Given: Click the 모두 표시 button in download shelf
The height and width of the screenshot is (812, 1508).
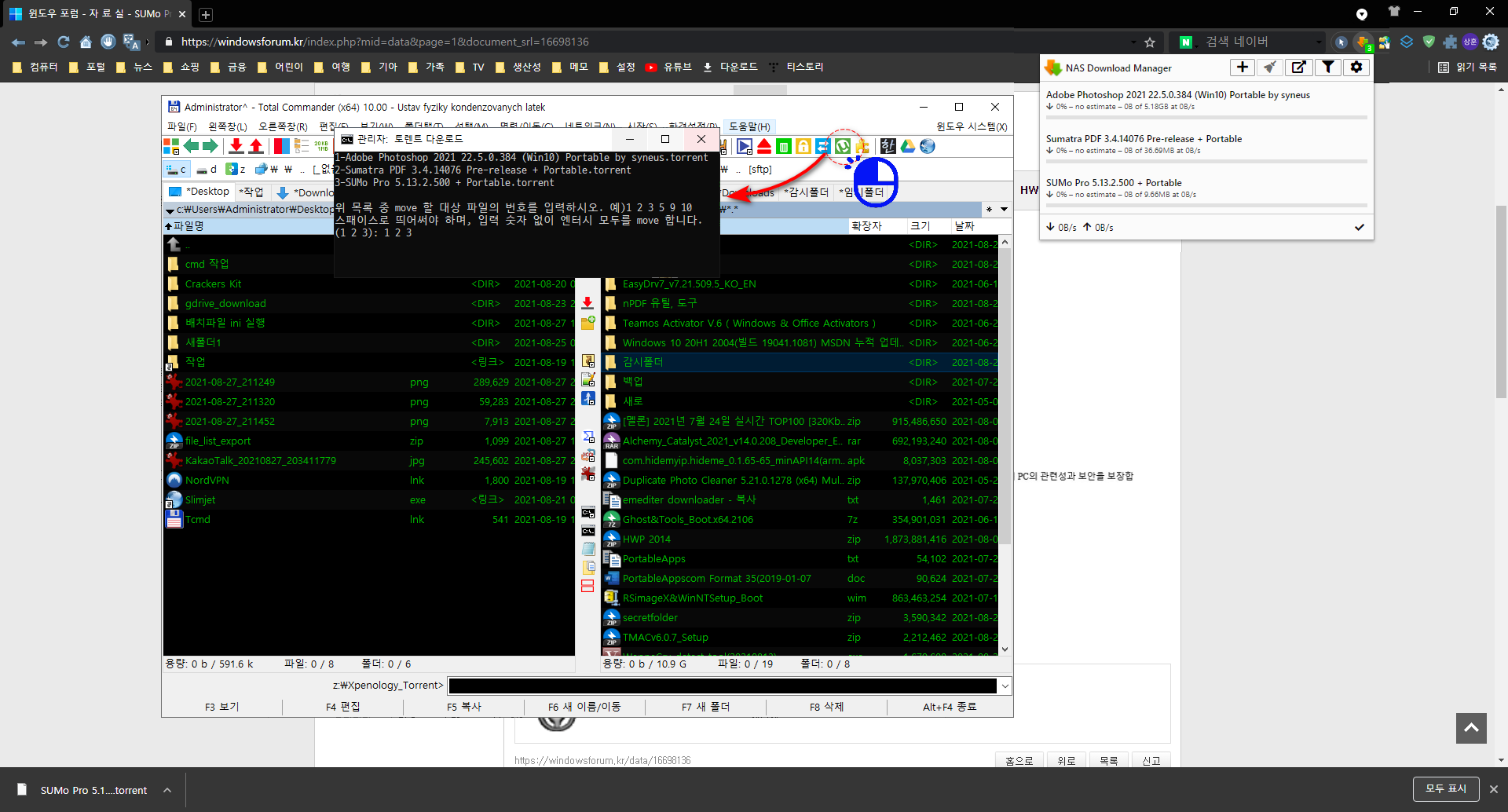Looking at the screenshot, I should pos(1446,789).
